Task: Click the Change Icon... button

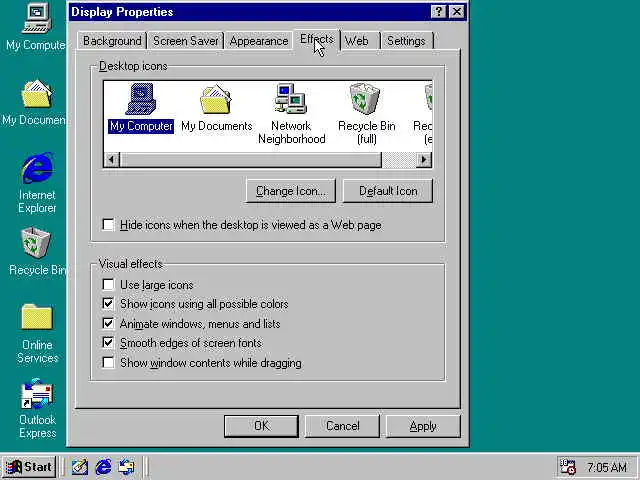Action: click(291, 191)
